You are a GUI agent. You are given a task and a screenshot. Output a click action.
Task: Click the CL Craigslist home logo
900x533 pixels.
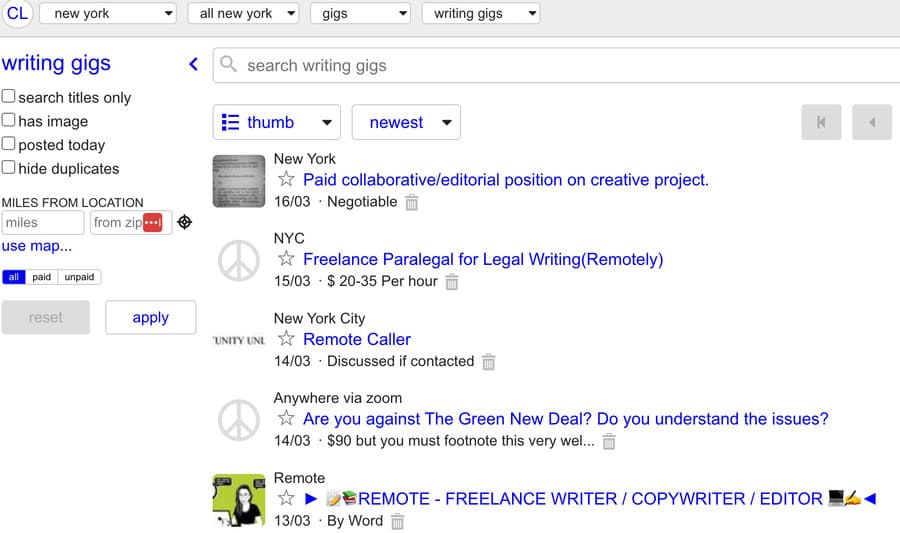[x=18, y=13]
